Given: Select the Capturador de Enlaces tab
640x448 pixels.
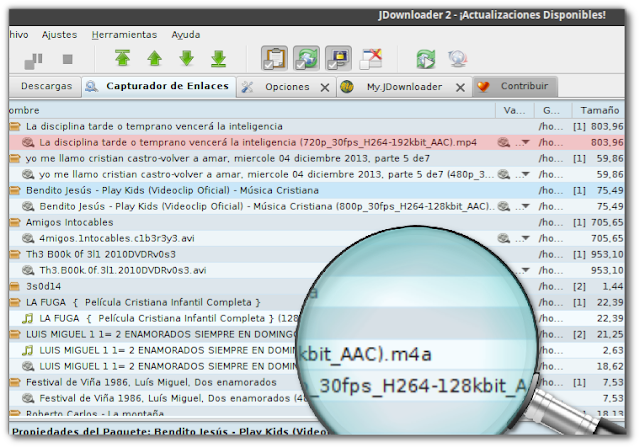Looking at the screenshot, I should point(159,86).
